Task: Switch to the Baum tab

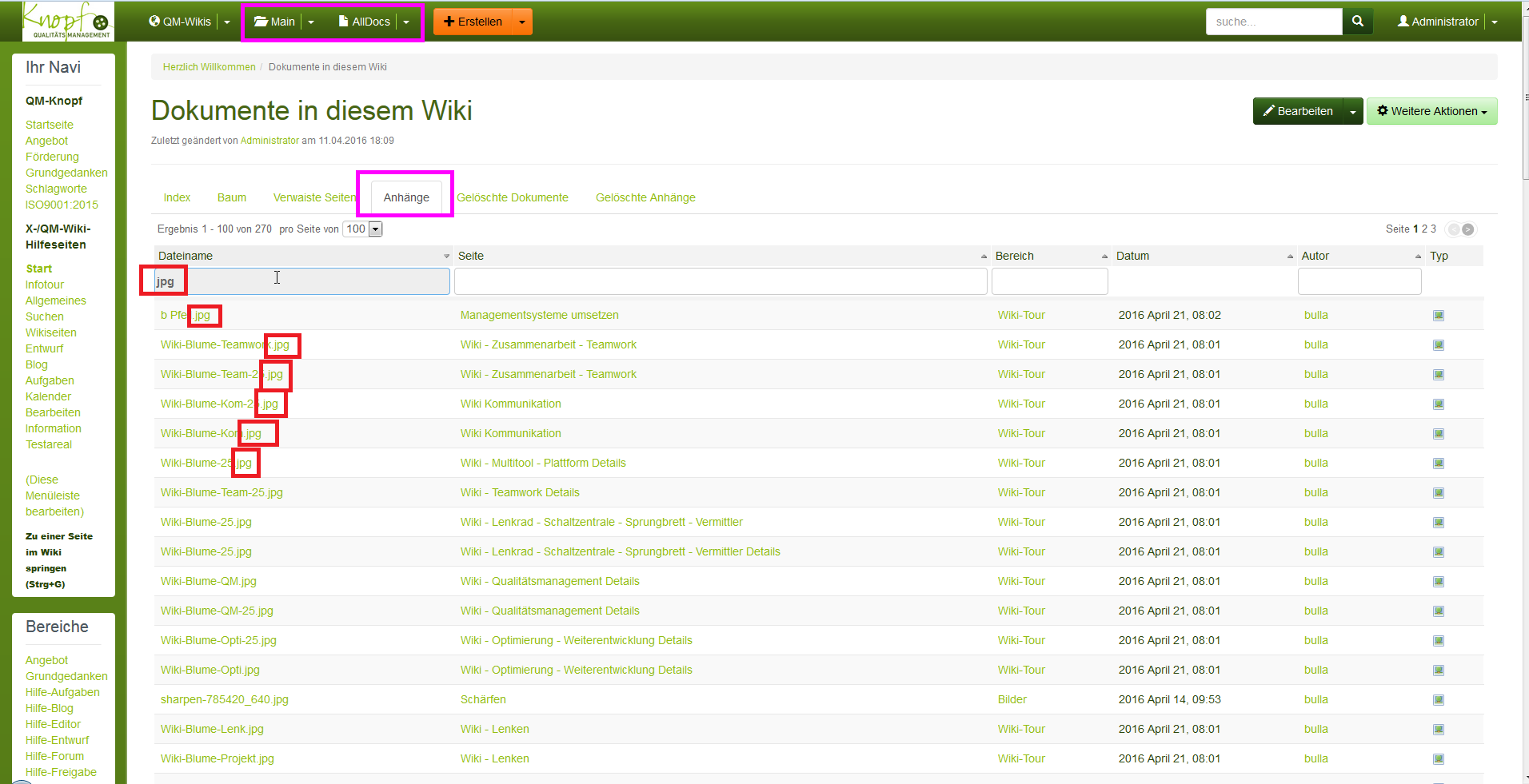Action: coord(231,197)
